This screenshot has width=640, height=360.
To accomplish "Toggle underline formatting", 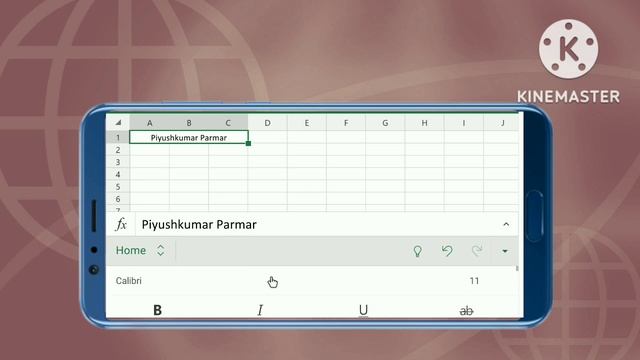I will (363, 310).
